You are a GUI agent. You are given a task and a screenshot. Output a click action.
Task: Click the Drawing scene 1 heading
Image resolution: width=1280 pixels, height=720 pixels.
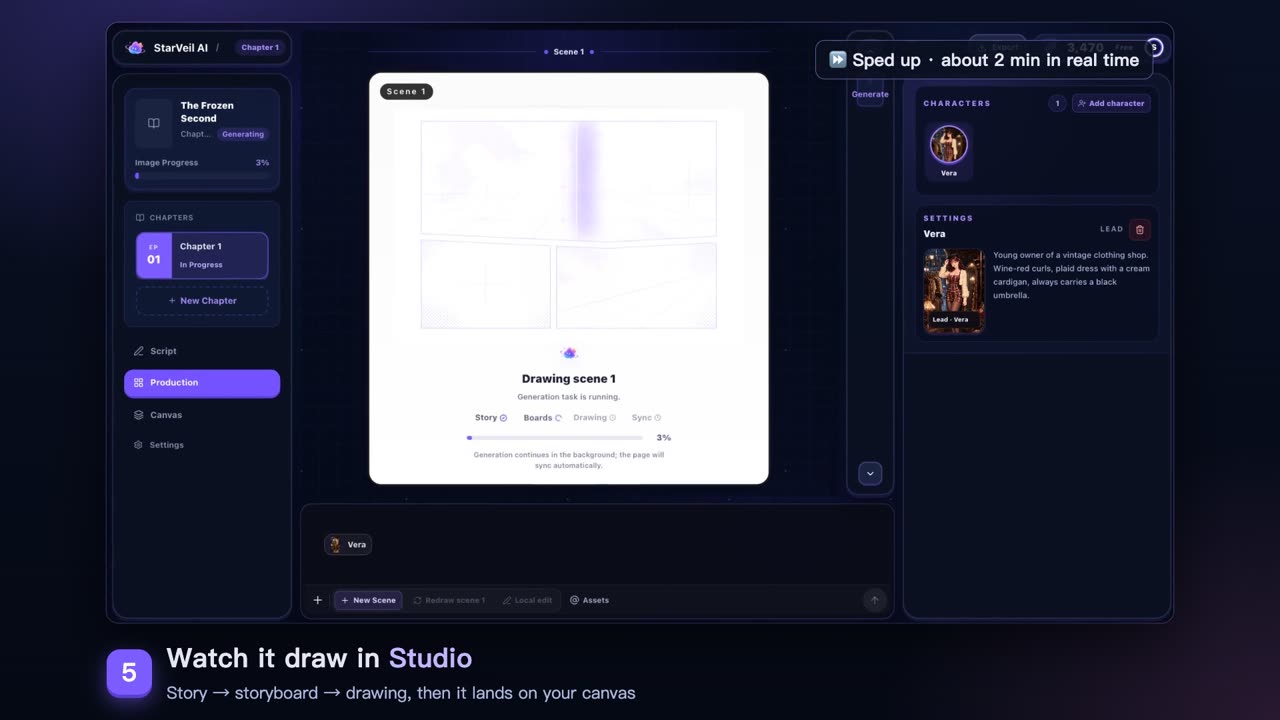click(568, 379)
